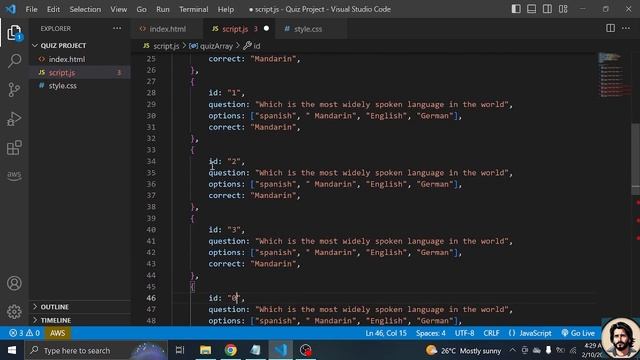
Task: Open Accounts icon in activity bar
Action: pyautogui.click(x=14, y=283)
